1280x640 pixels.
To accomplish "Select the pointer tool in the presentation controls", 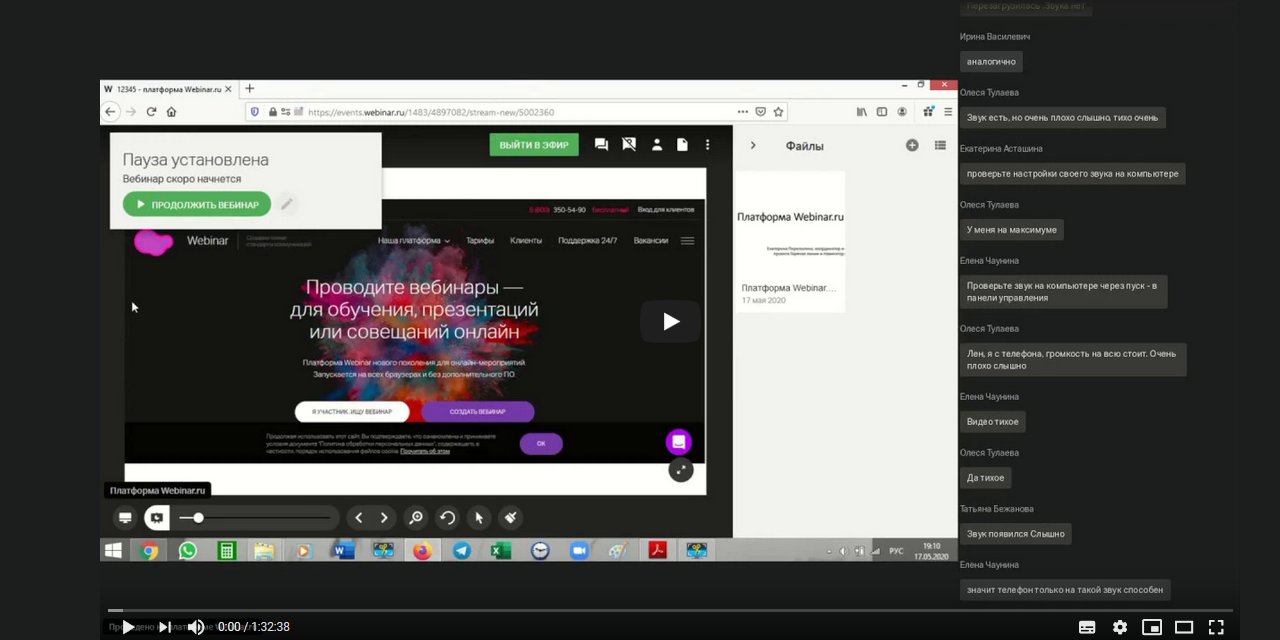I will click(x=478, y=517).
